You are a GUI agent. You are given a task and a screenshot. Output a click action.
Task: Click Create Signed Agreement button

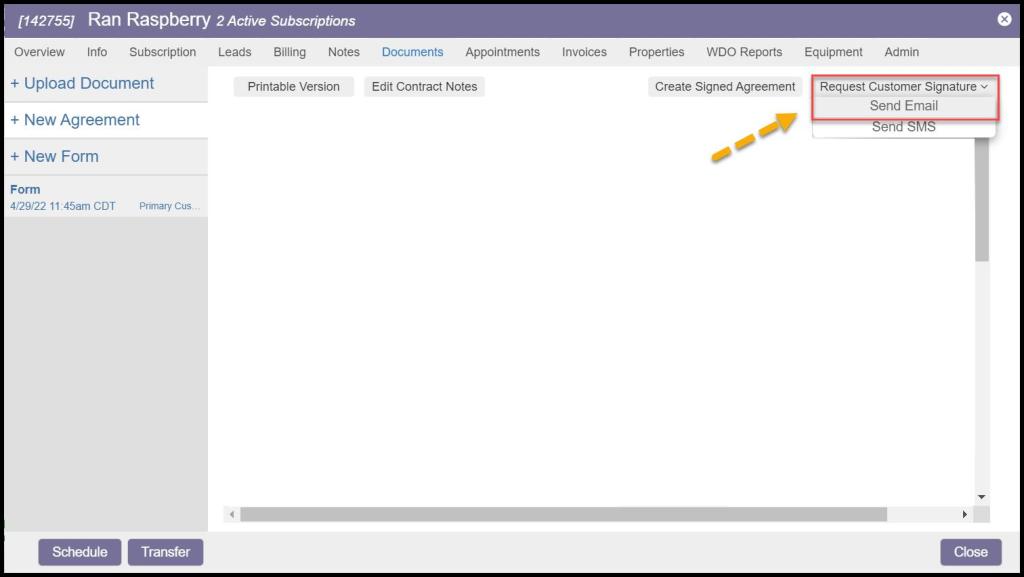[724, 87]
